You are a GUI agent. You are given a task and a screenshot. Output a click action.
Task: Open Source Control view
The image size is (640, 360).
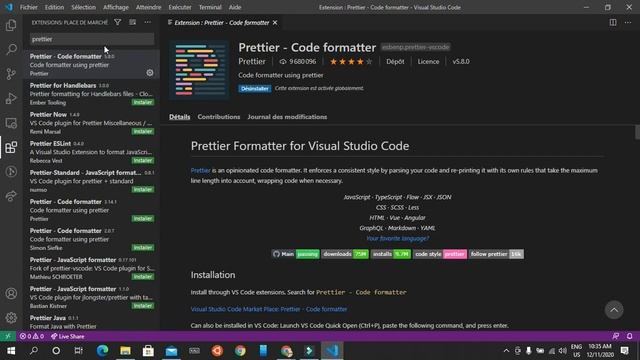[x=11, y=74]
